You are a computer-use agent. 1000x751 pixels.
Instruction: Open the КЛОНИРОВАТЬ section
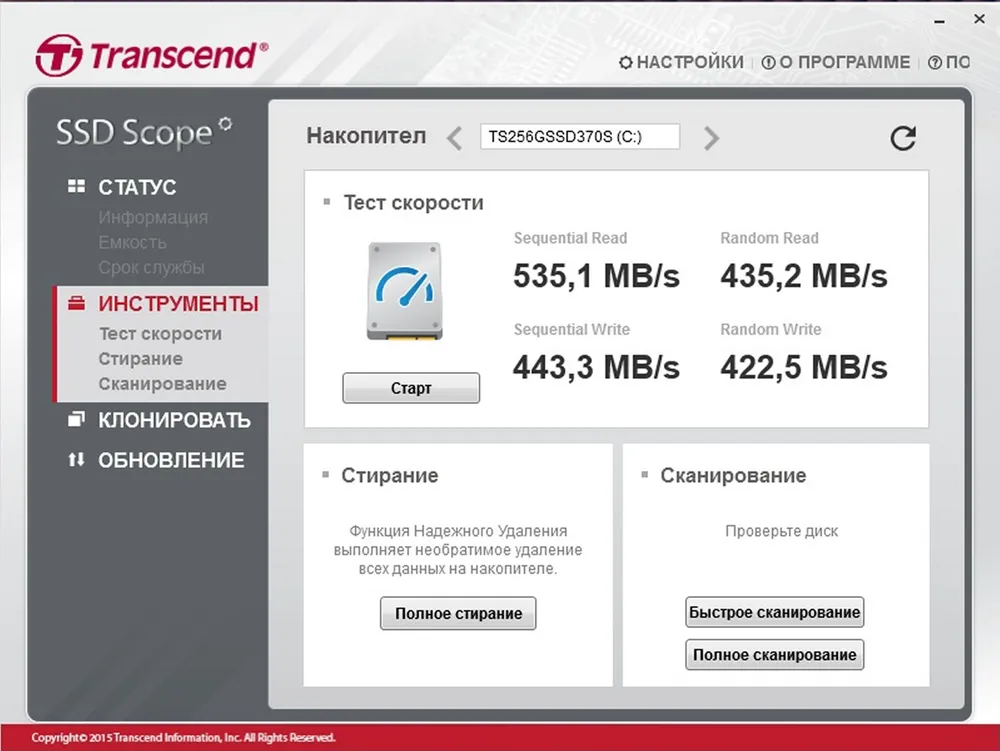pos(174,420)
